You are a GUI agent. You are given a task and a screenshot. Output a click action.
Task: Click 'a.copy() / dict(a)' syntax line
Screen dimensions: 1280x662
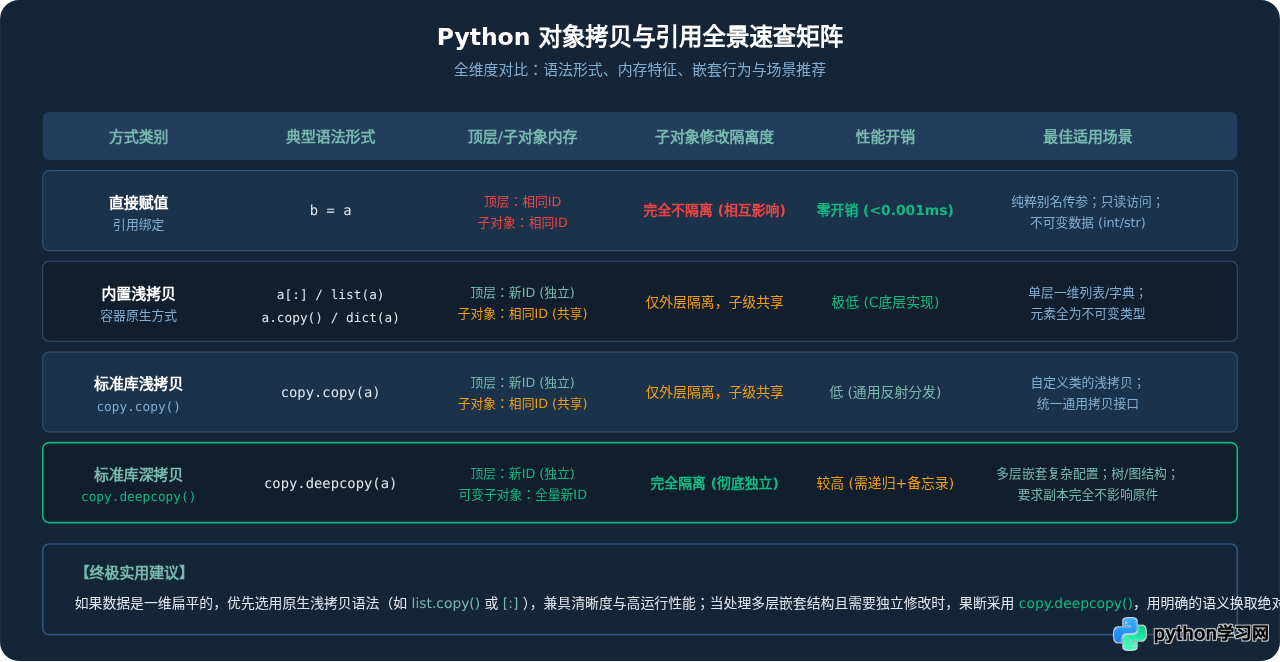pyautogui.click(x=330, y=318)
